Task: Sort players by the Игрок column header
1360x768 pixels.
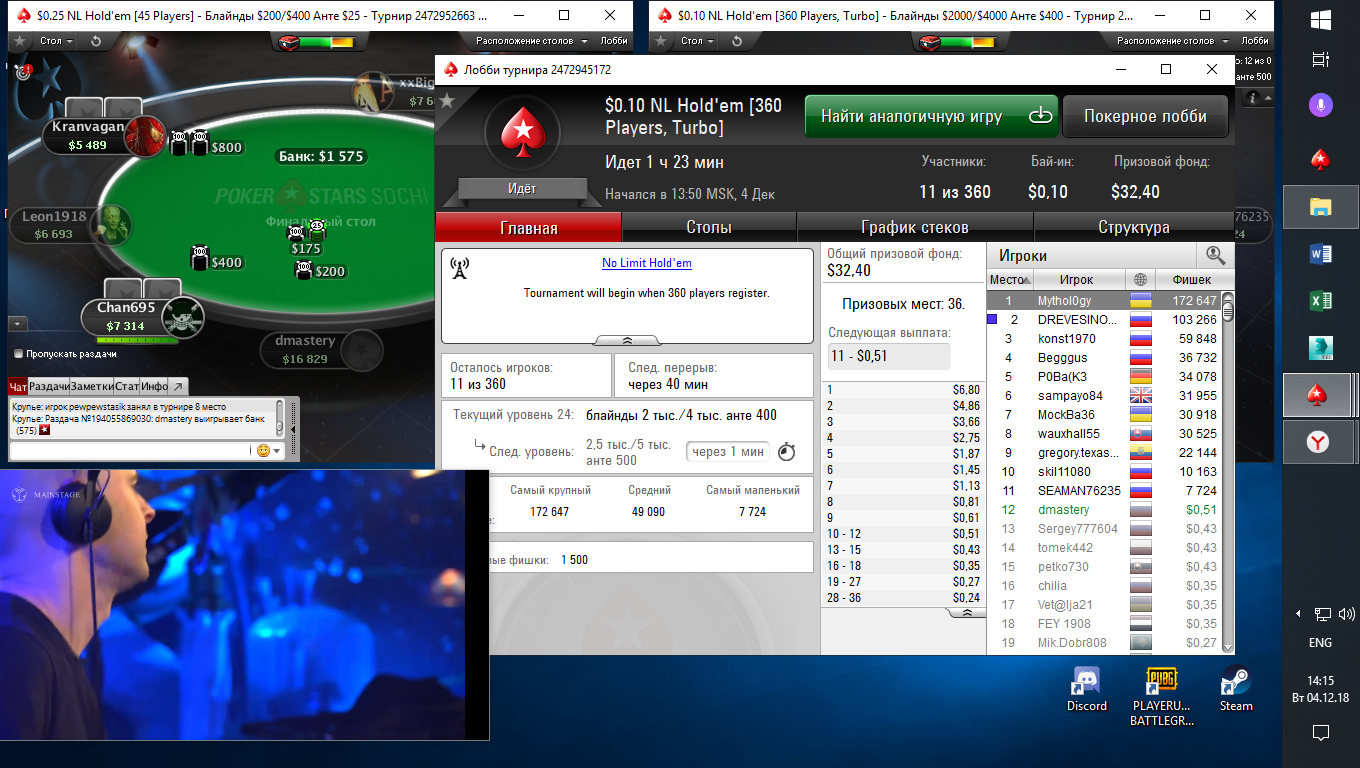Action: (1077, 280)
